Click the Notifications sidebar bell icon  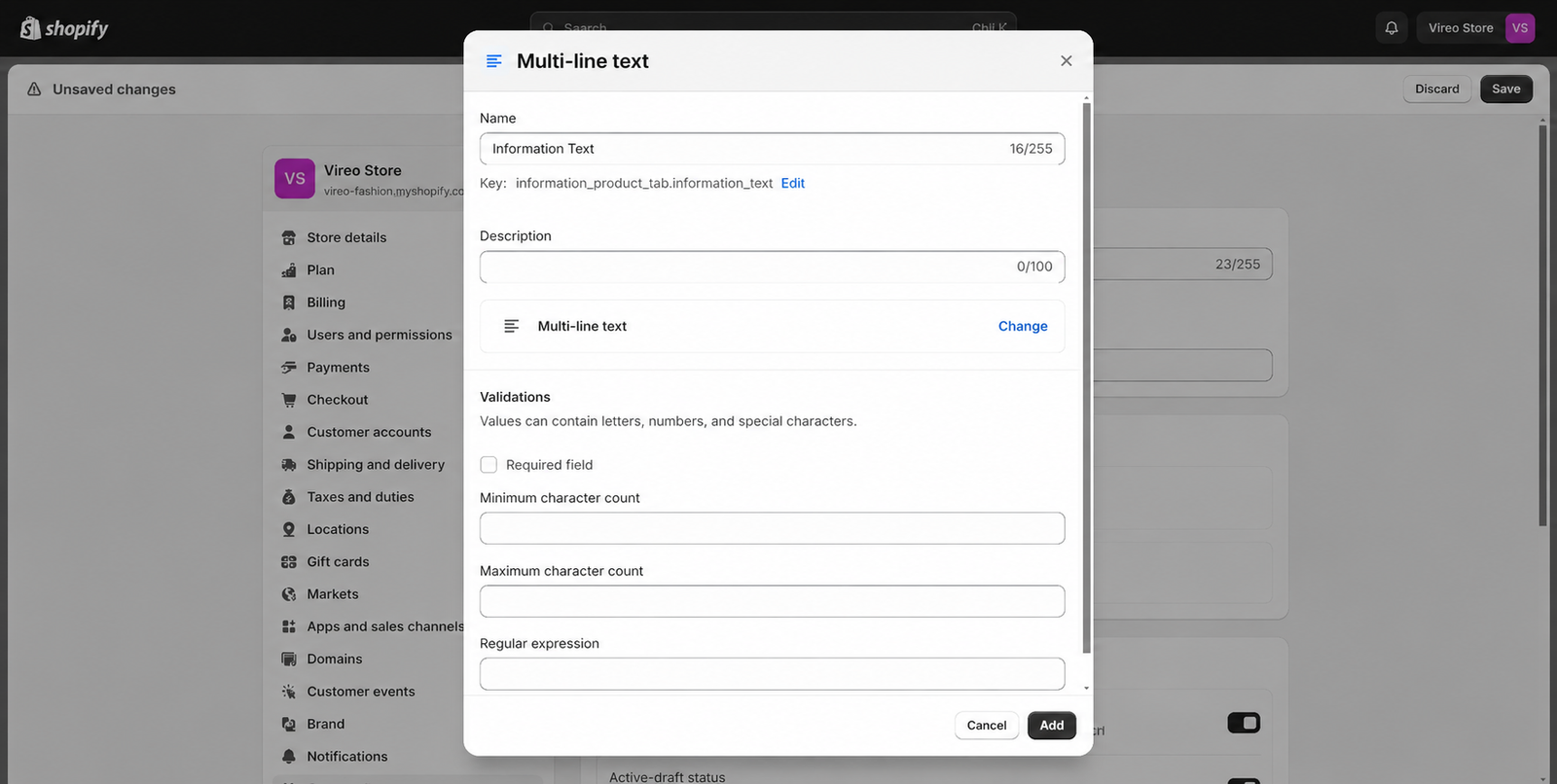[289, 757]
